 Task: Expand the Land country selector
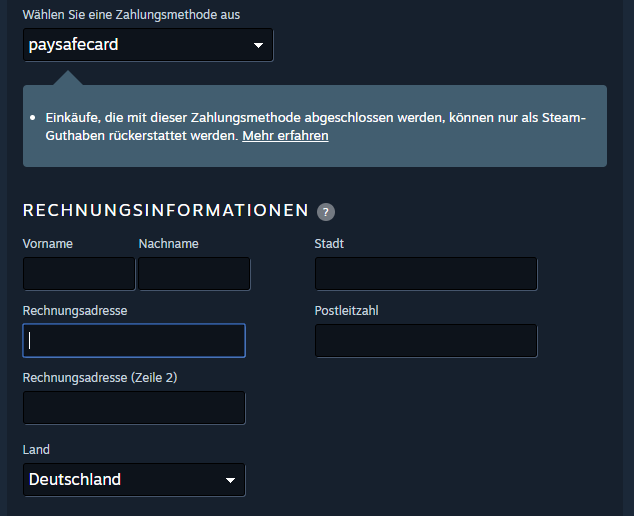pos(133,480)
